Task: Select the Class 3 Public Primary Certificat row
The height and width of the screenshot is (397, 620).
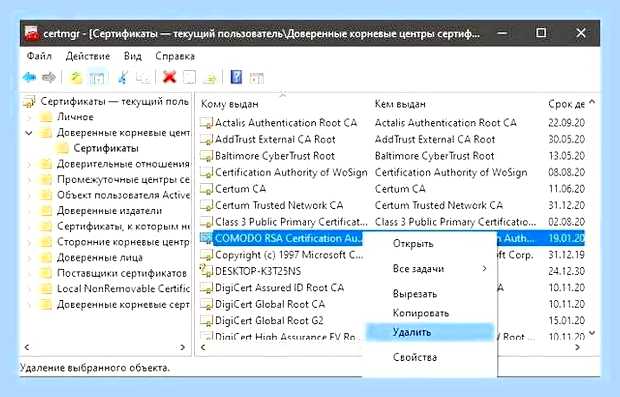Action: 392,222
